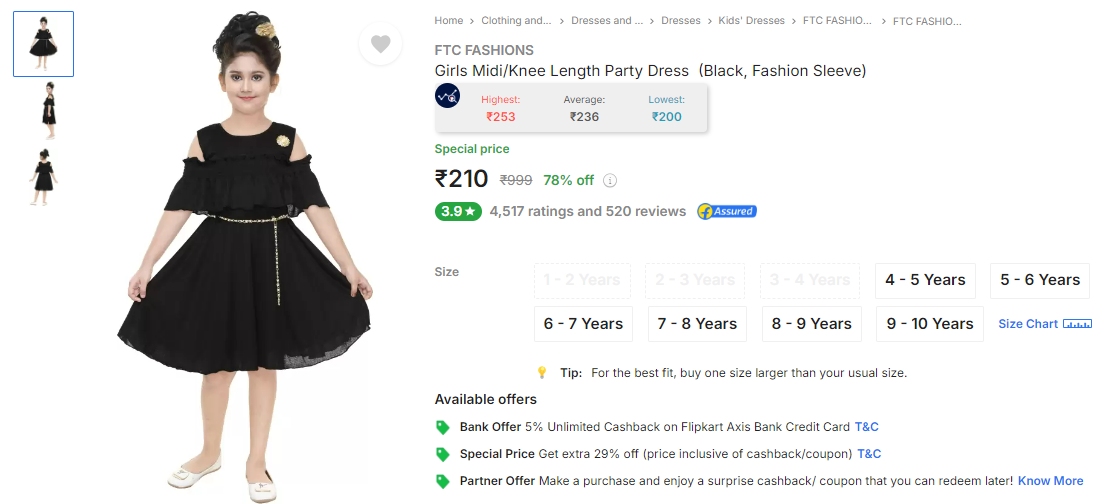Pick size 9 - 10 Years
This screenshot has height=504, width=1100.
click(930, 324)
